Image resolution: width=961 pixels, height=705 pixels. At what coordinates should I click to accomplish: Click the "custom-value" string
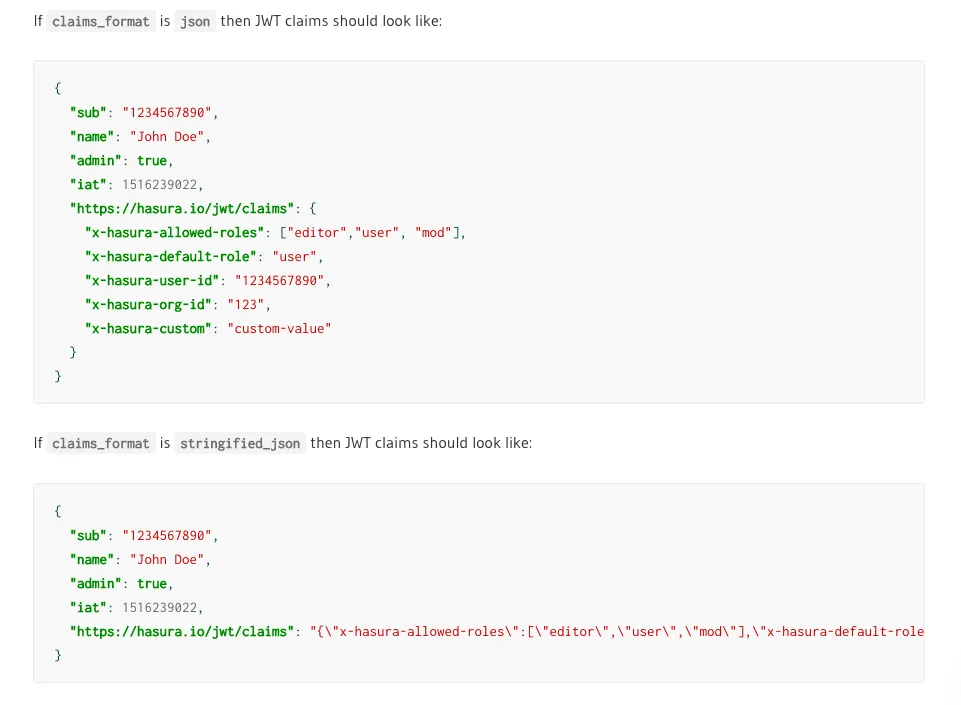coord(279,328)
